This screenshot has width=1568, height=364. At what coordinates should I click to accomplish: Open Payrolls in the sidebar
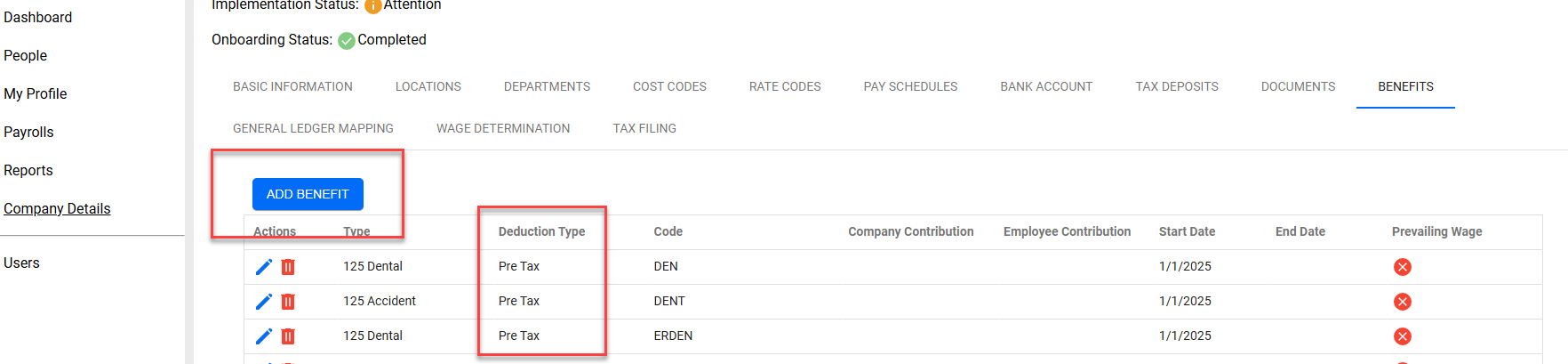tap(28, 132)
